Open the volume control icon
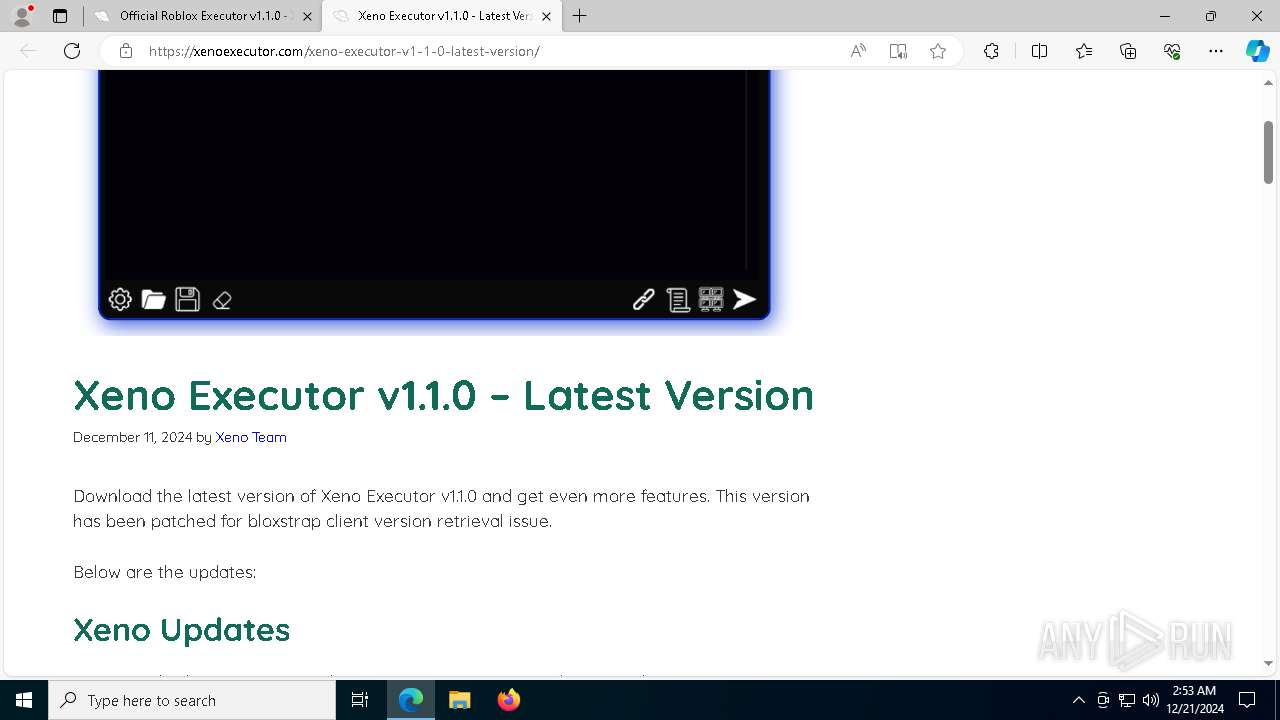Viewport: 1280px width, 720px height. click(x=1150, y=700)
